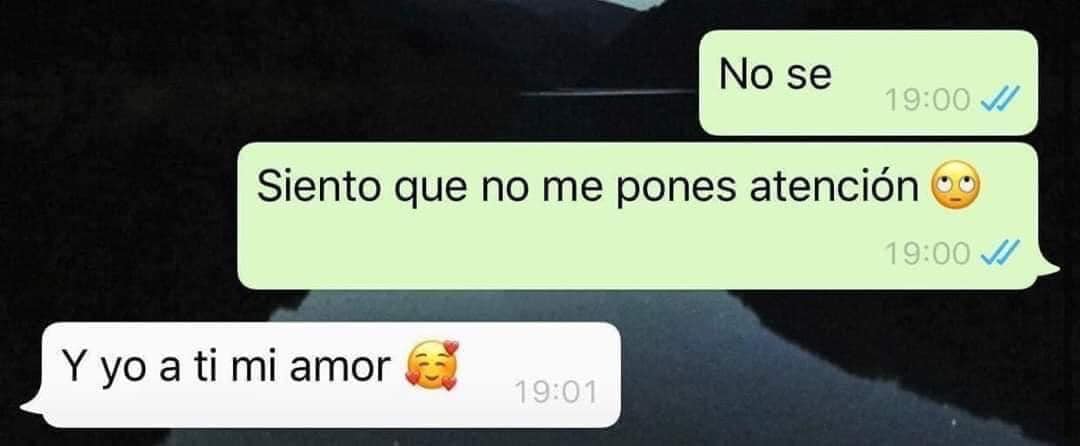The image size is (1080, 446).
Task: Click the "No se" text
Action: click(x=776, y=74)
